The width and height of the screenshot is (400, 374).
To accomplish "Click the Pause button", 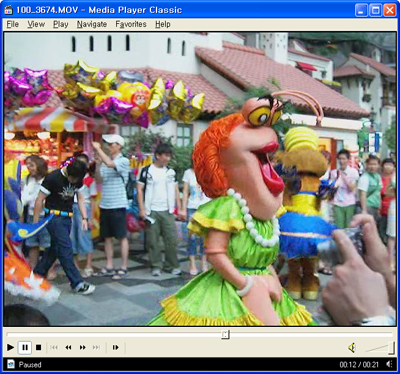I will point(25,348).
